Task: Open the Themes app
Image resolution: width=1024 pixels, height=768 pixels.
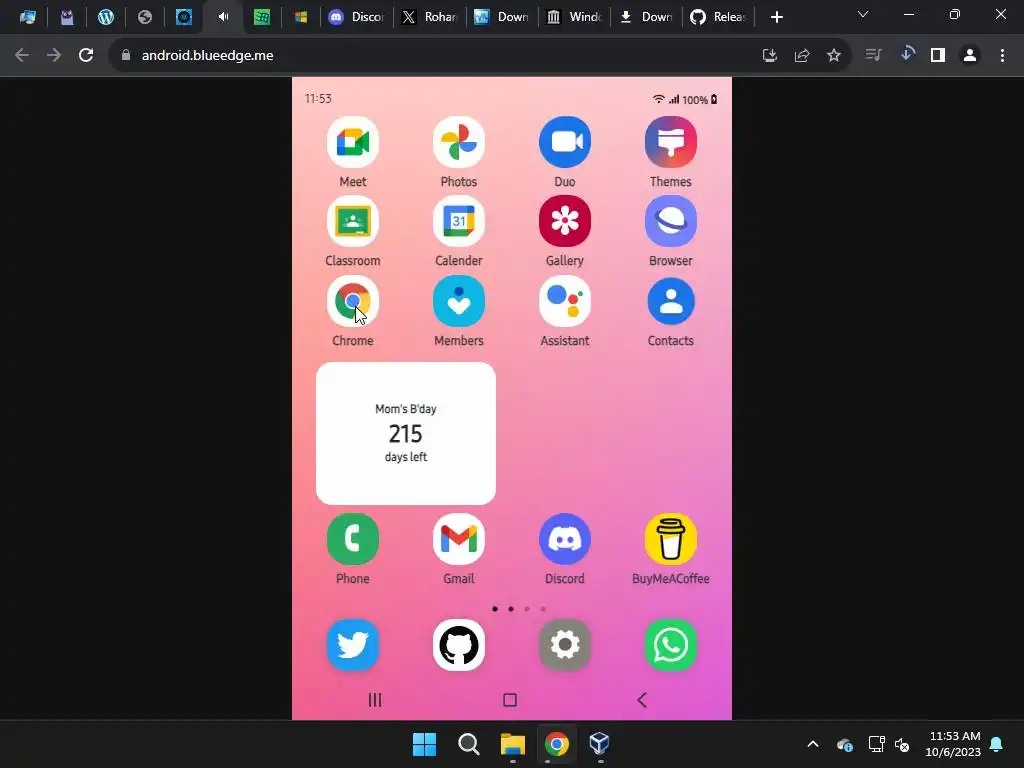Action: pos(671,142)
